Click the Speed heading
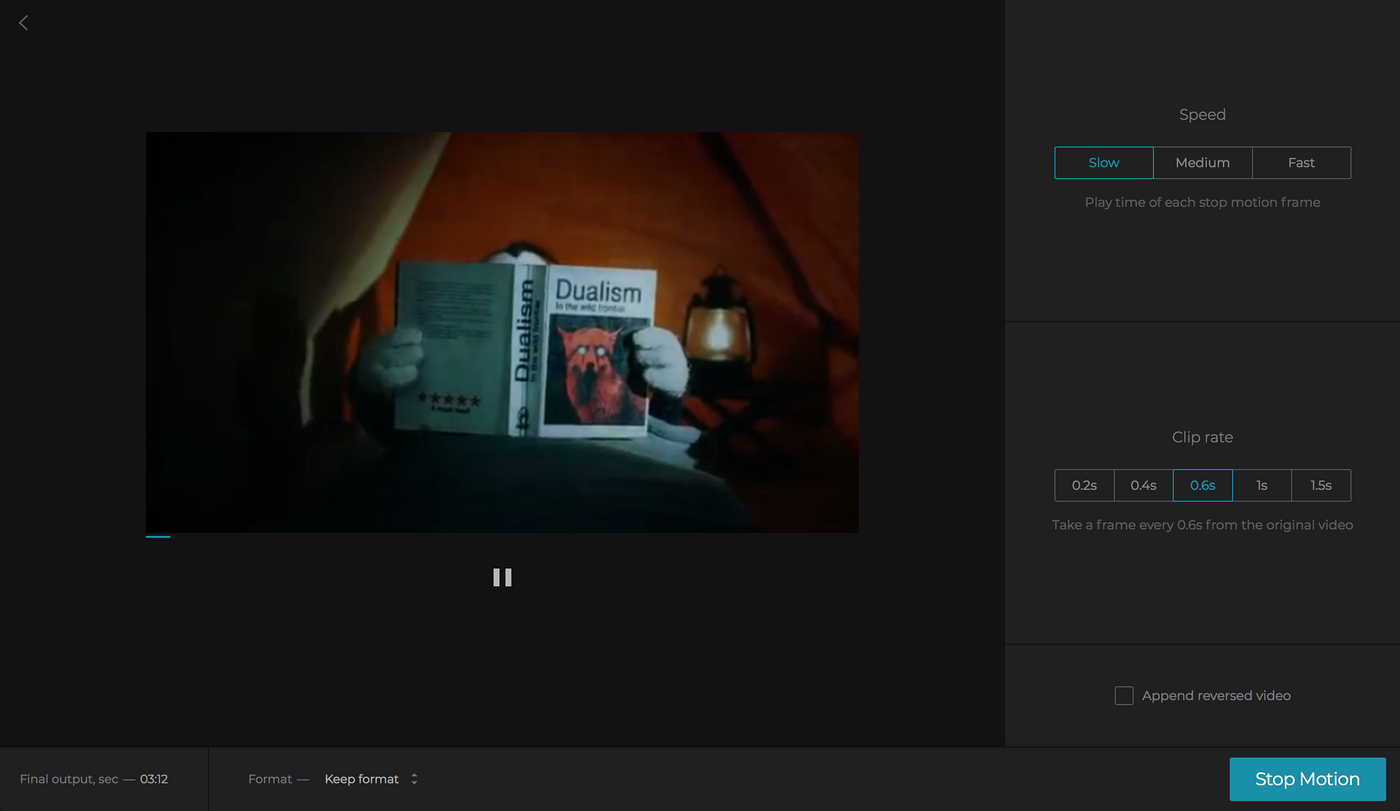Image resolution: width=1400 pixels, height=811 pixels. pos(1202,115)
